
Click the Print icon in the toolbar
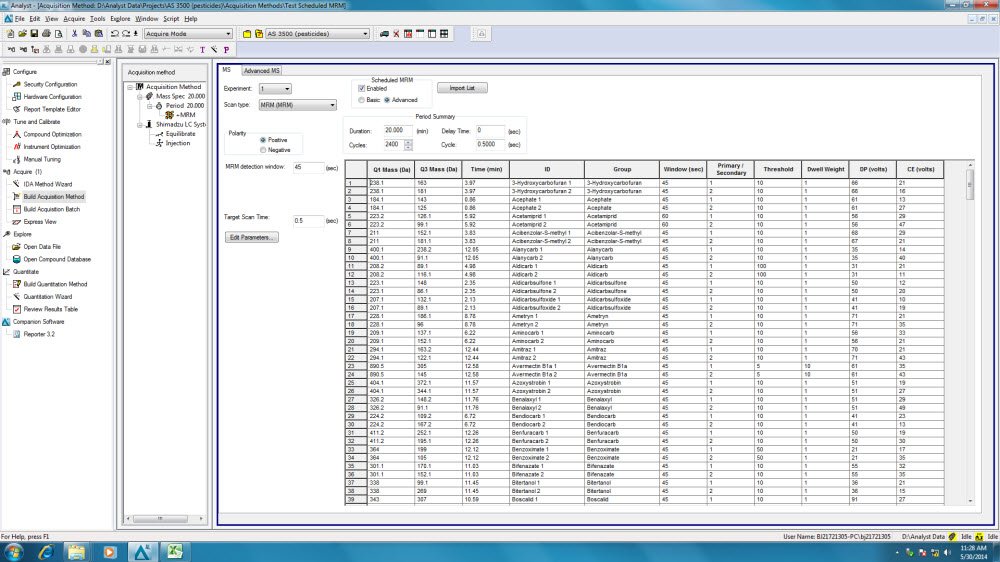46,33
